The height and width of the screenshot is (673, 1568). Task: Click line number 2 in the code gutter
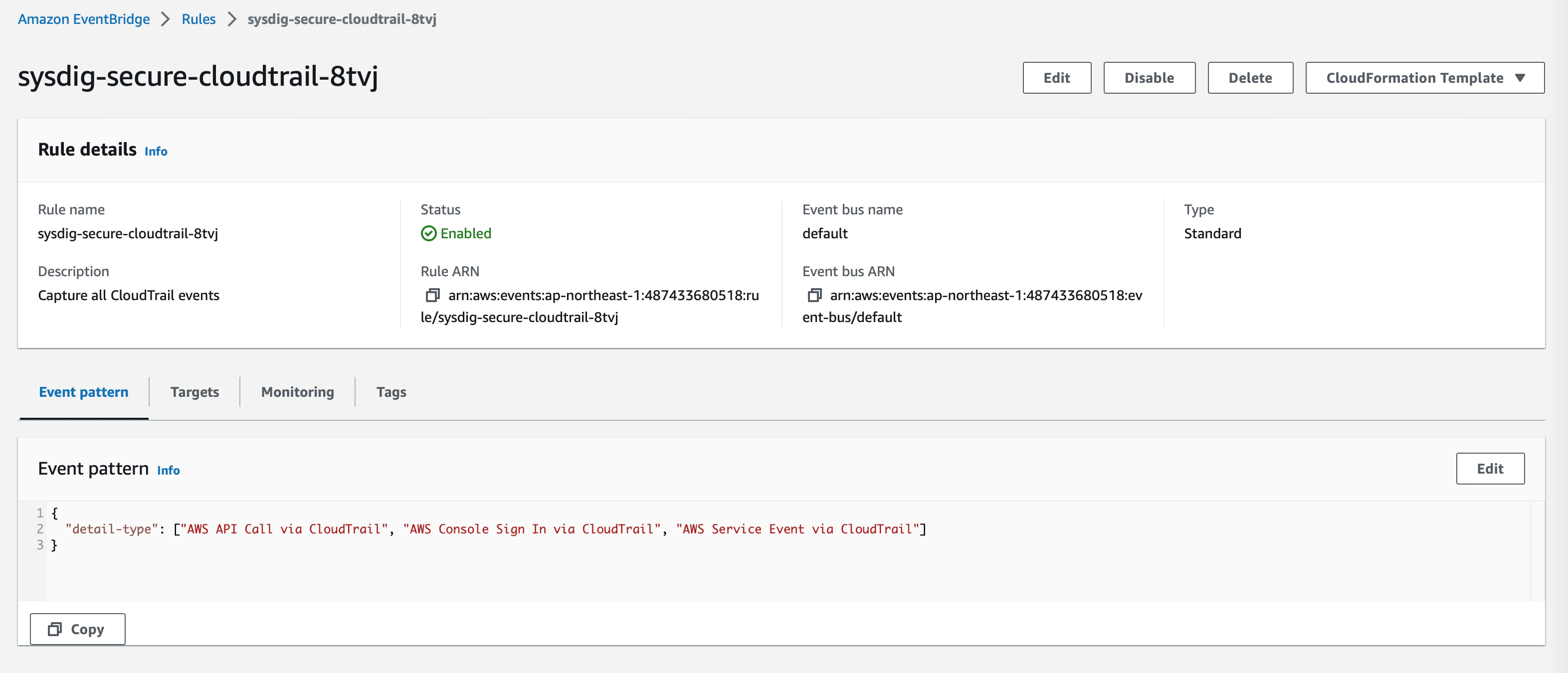click(x=40, y=529)
